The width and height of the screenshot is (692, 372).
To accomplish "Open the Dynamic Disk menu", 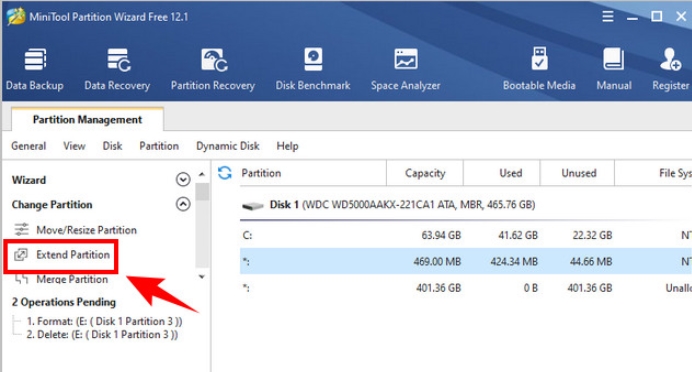I will click(x=228, y=146).
